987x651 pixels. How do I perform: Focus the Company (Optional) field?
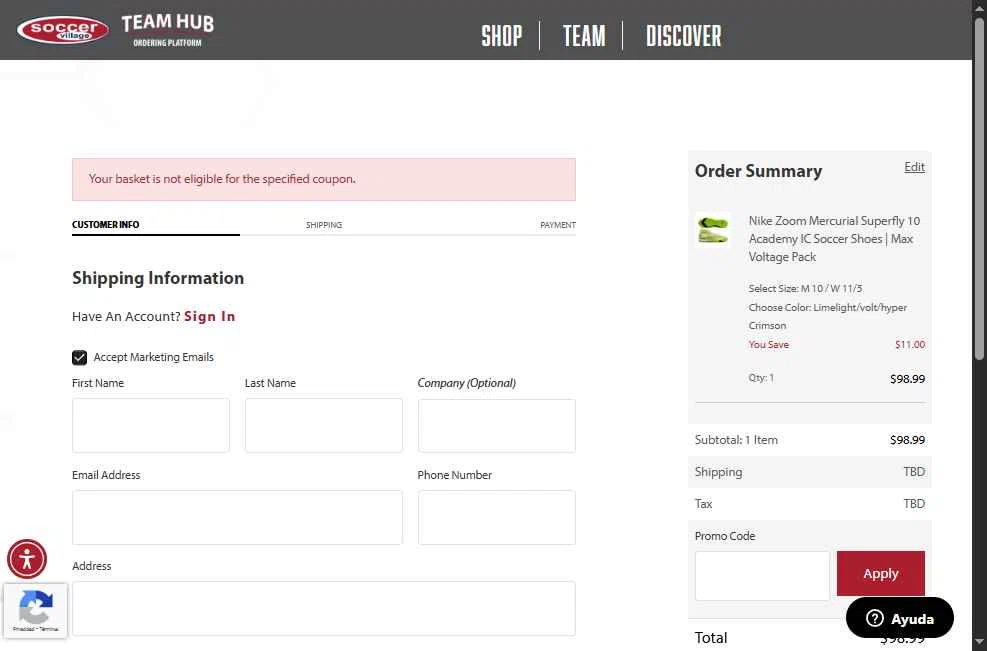tap(496, 425)
